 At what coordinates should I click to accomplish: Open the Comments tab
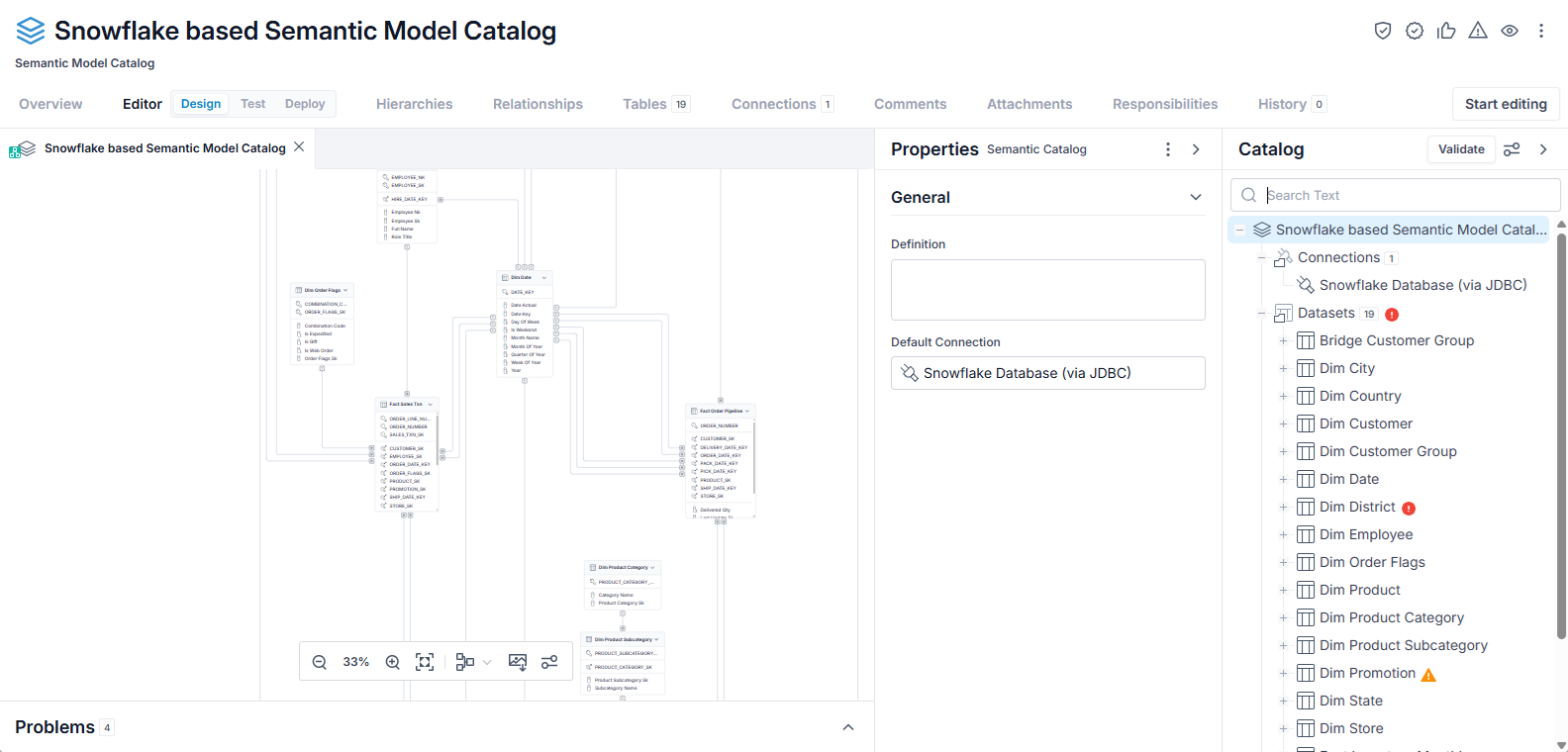tap(910, 104)
